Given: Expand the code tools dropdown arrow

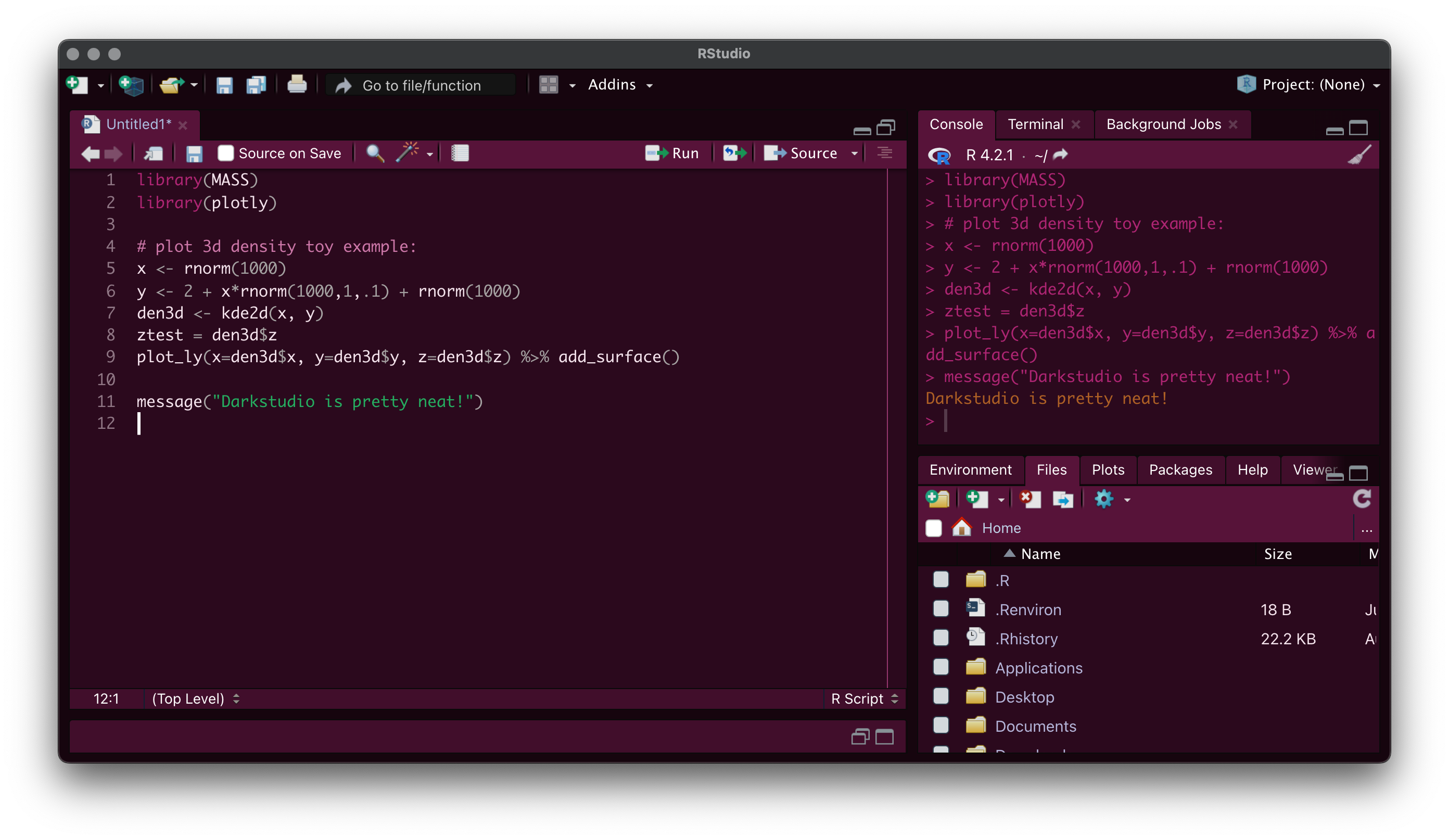Looking at the screenshot, I should (429, 154).
